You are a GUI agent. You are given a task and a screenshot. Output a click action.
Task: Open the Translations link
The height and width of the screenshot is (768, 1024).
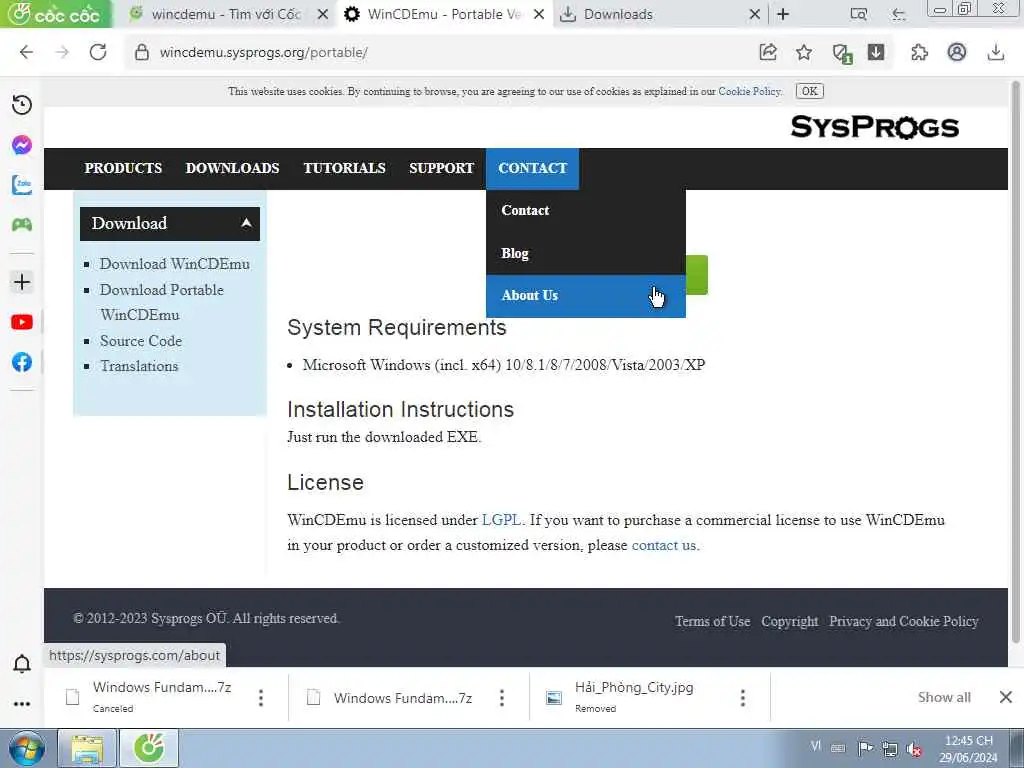point(139,366)
